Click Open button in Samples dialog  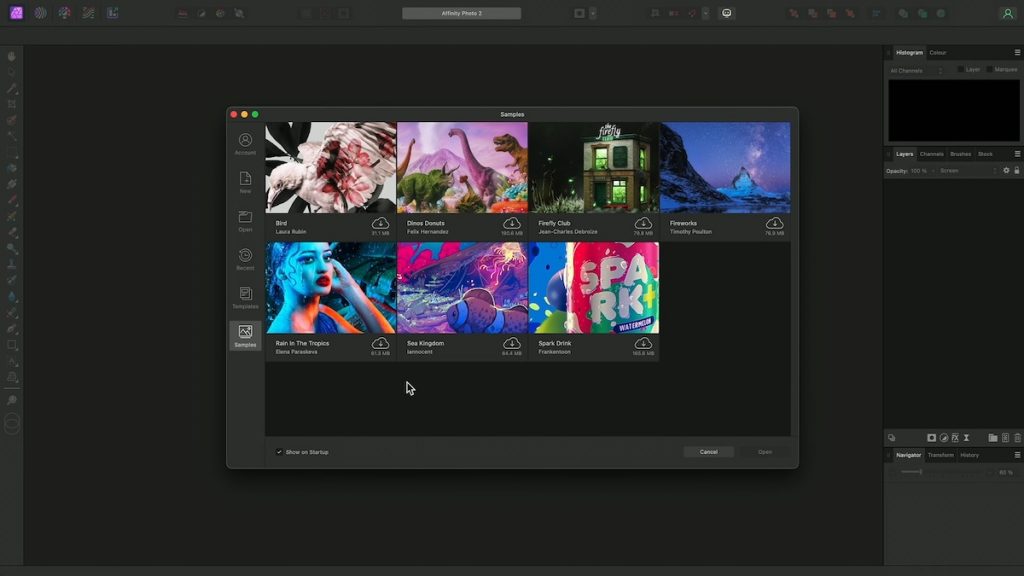(765, 452)
